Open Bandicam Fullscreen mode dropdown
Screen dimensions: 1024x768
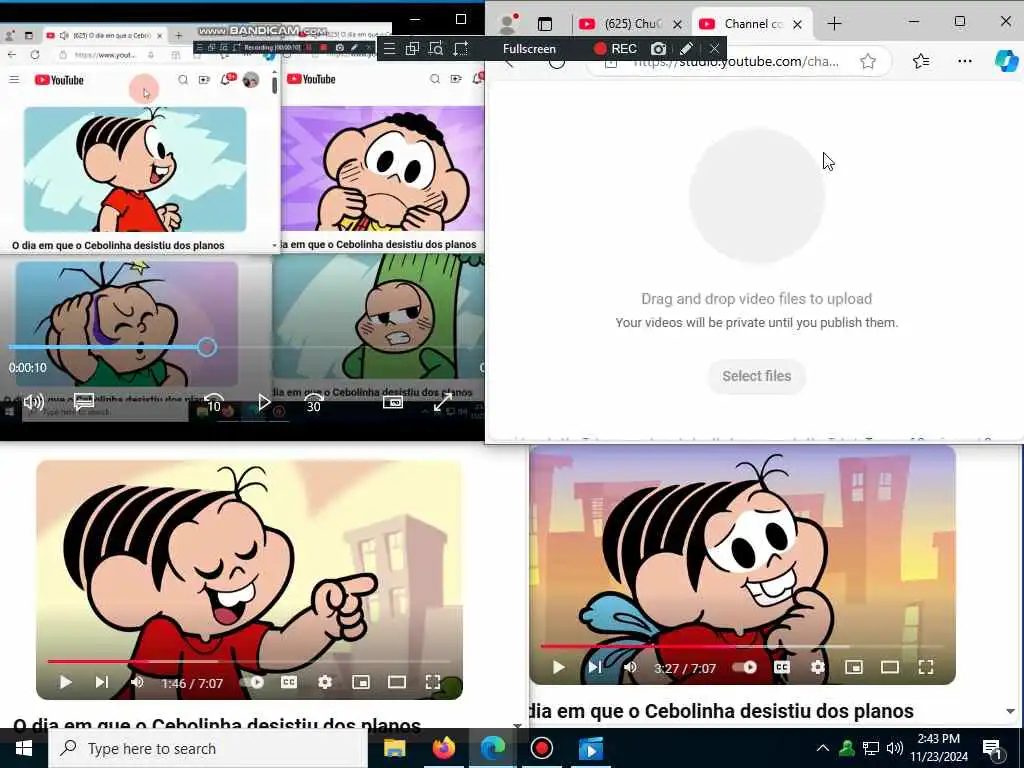(530, 49)
